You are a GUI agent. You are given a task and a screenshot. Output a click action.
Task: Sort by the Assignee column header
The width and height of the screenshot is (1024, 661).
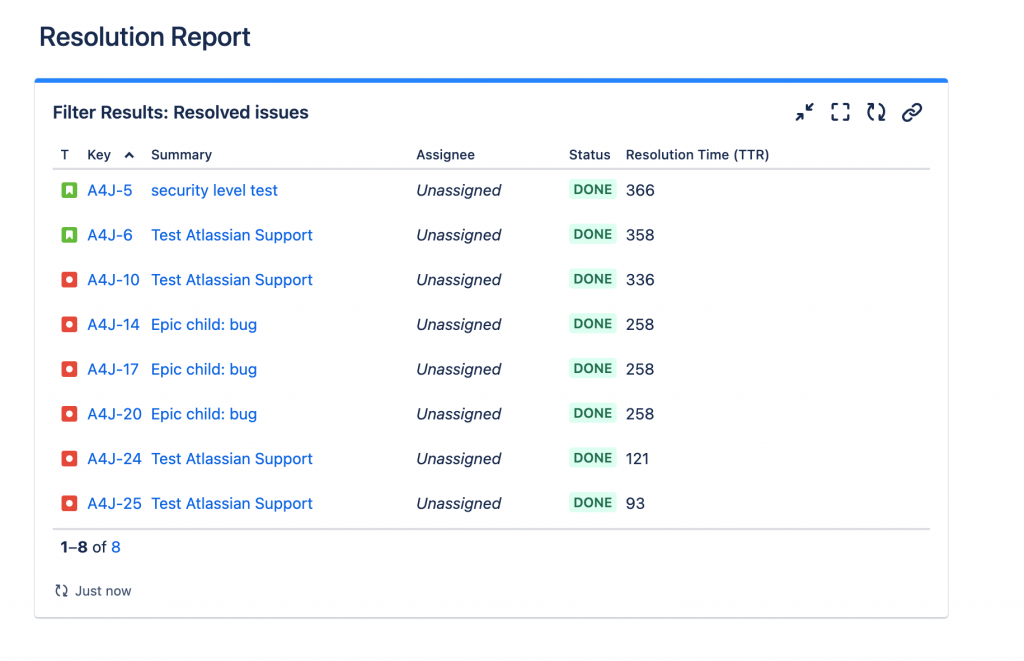point(445,155)
